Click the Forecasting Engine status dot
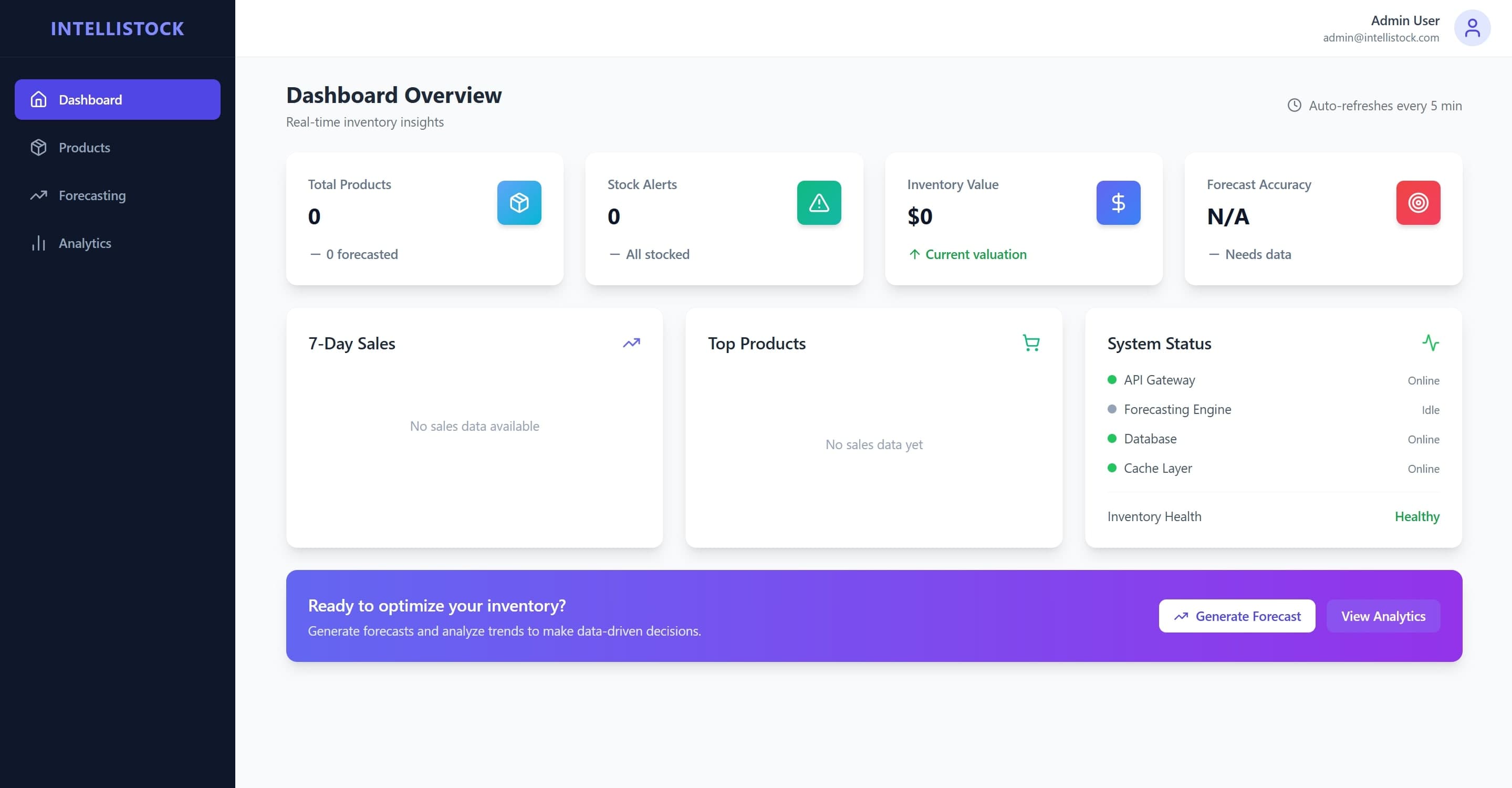Image resolution: width=1512 pixels, height=788 pixels. point(1111,409)
